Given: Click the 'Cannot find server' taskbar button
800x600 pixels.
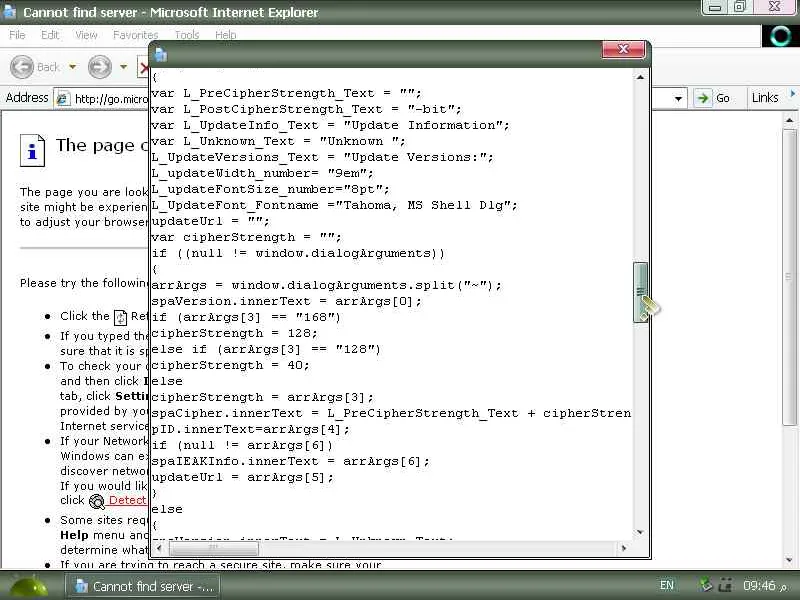Looking at the screenshot, I should 142,587.
